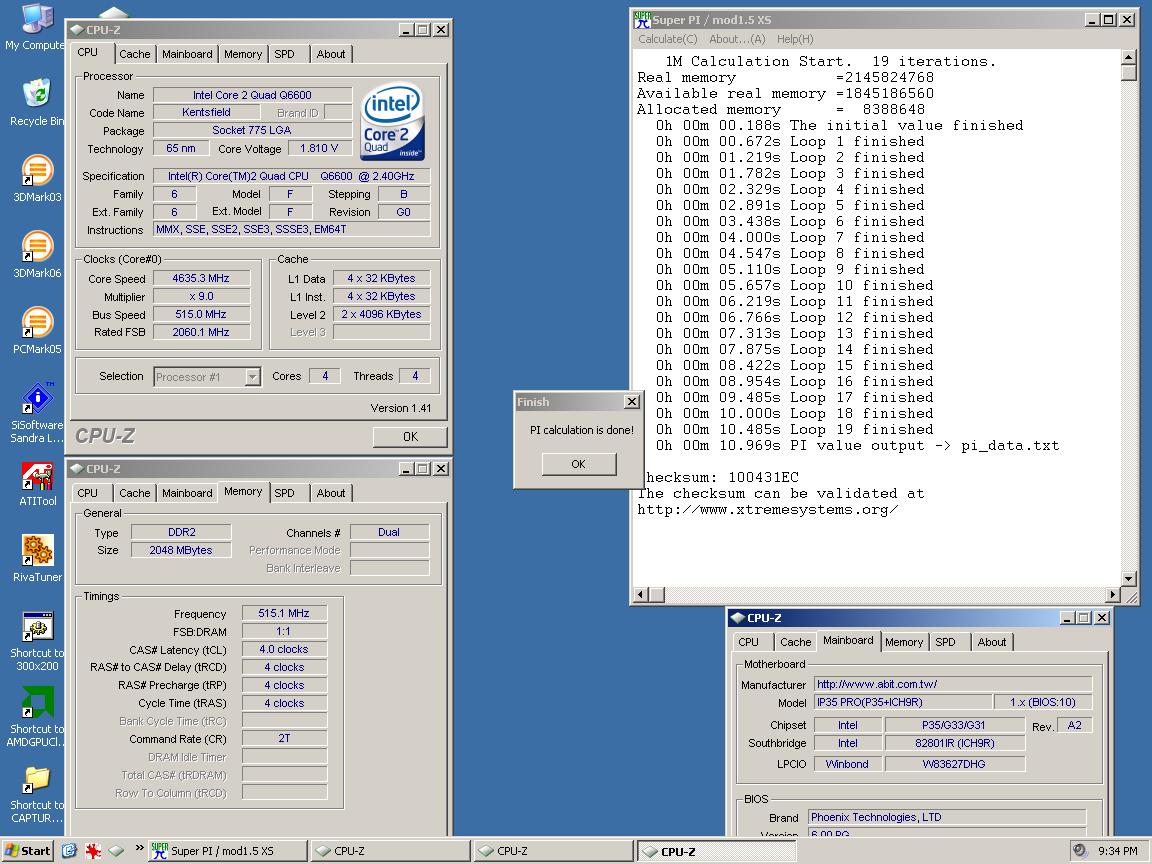Confirm the PI calculation is done dialog
Screen dimensions: 1152x864
coord(578,464)
